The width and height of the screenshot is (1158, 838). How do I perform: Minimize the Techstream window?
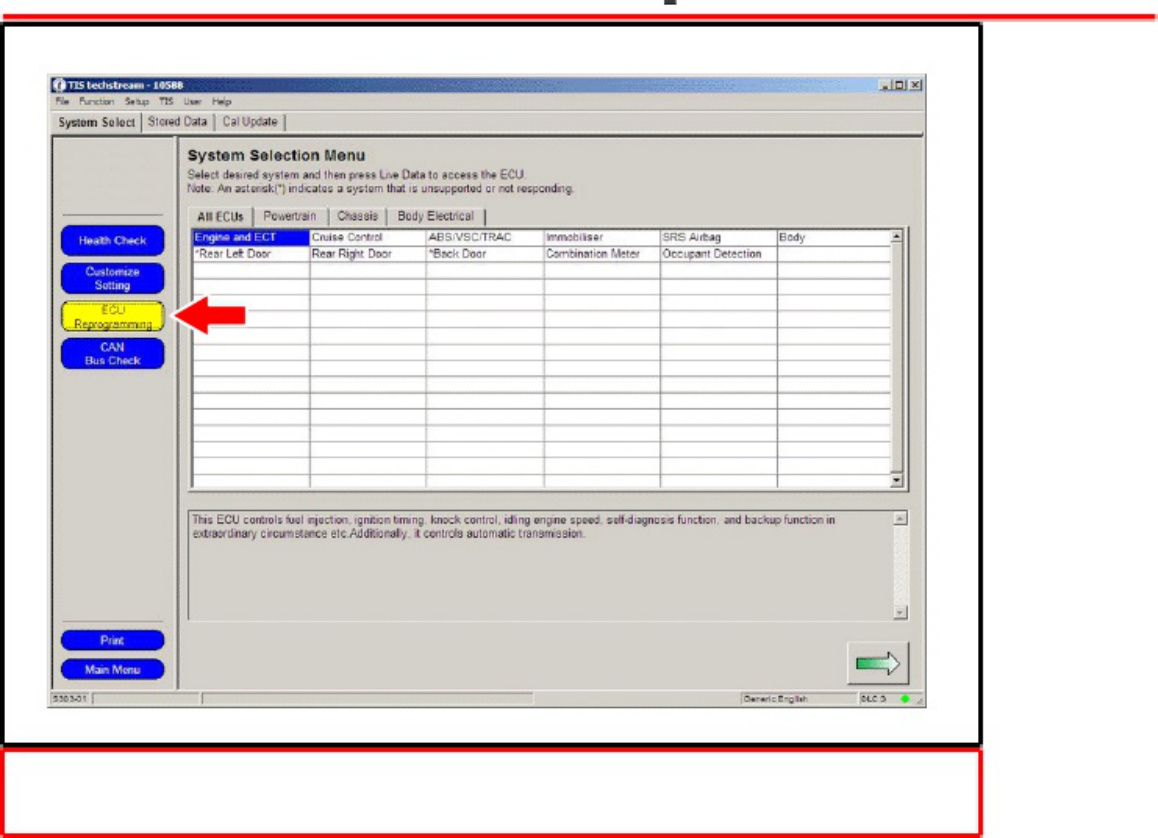click(x=885, y=85)
